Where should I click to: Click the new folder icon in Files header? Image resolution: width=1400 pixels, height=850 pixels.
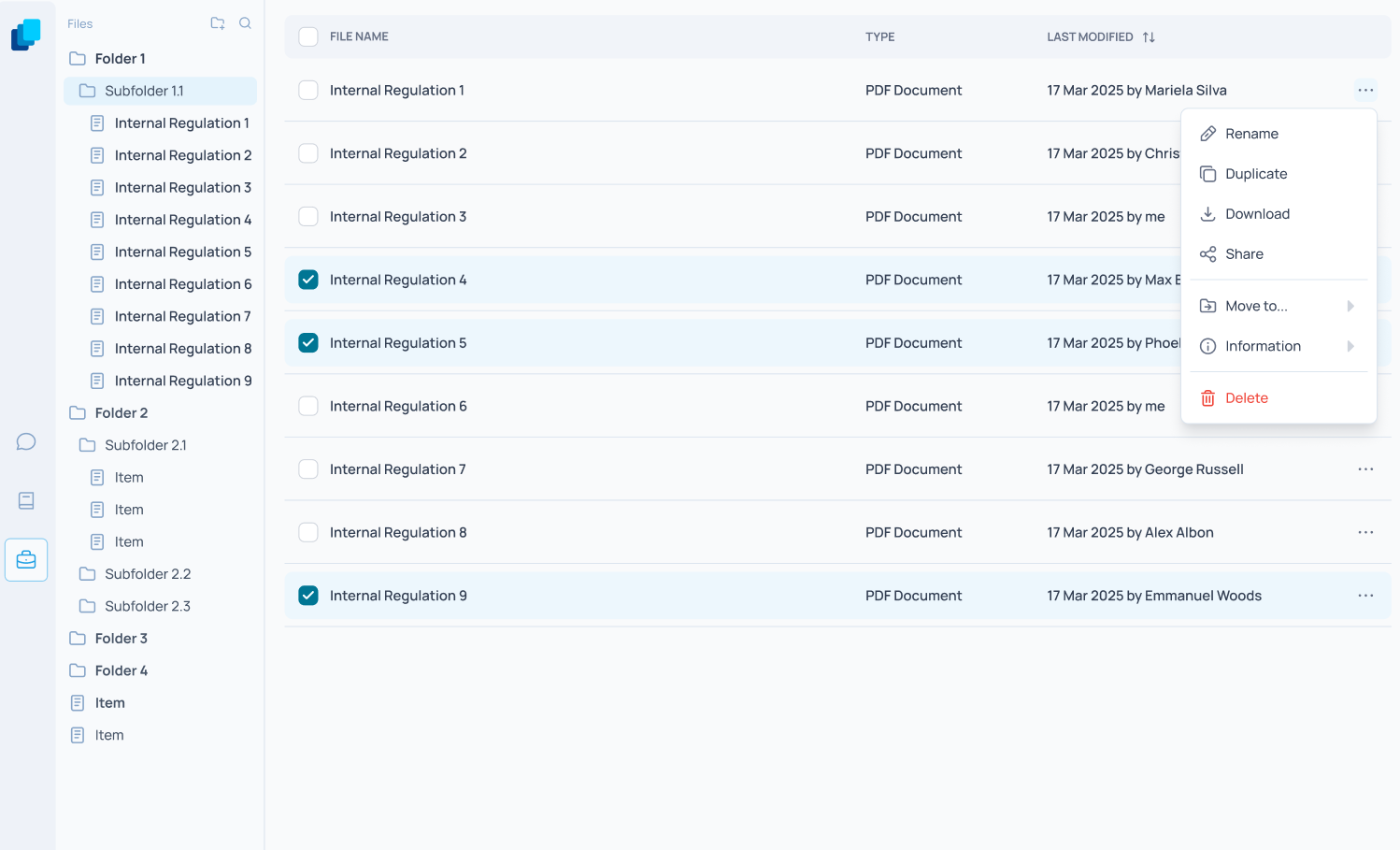click(218, 23)
